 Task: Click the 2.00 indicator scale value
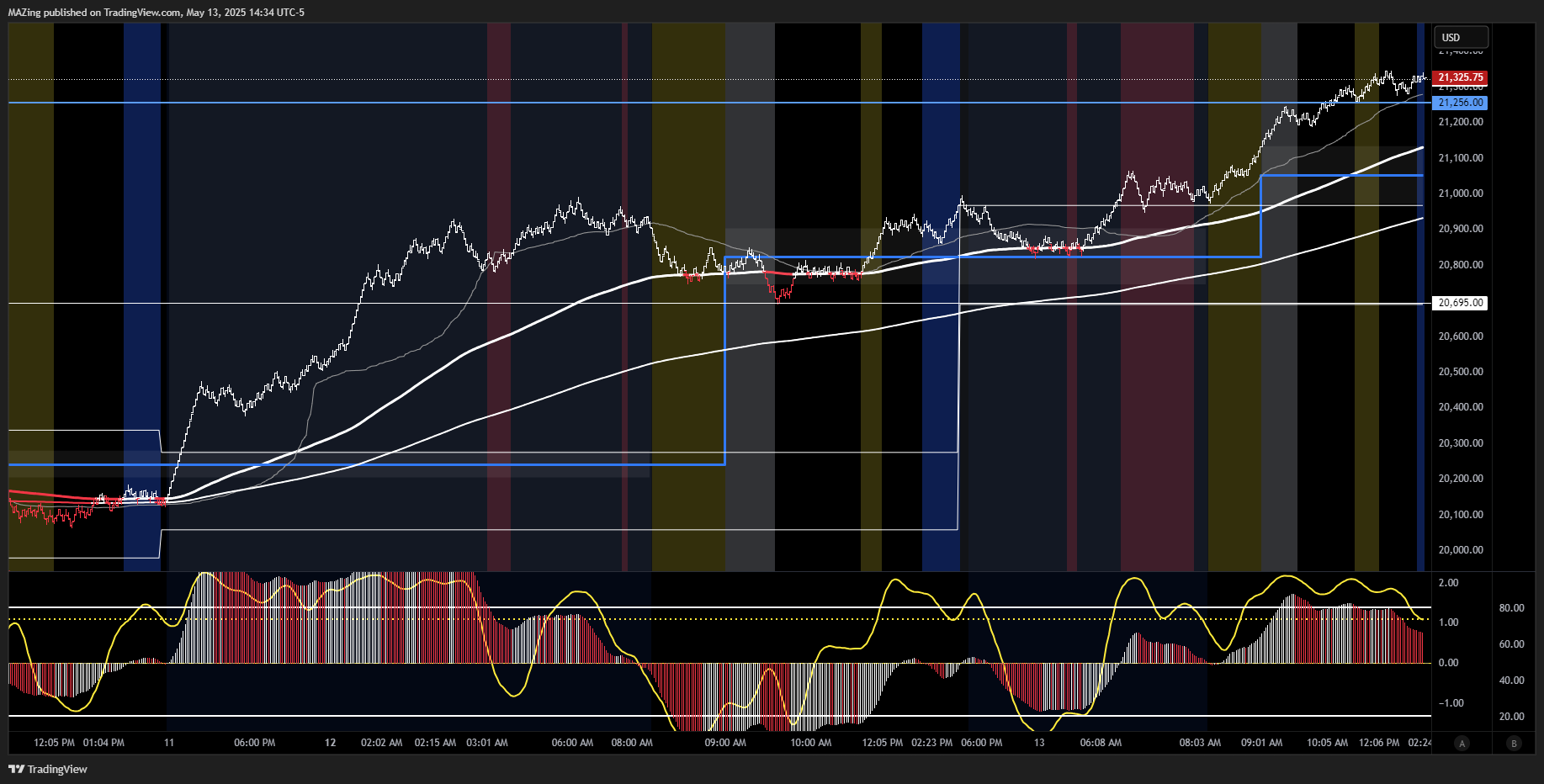coord(1448,583)
